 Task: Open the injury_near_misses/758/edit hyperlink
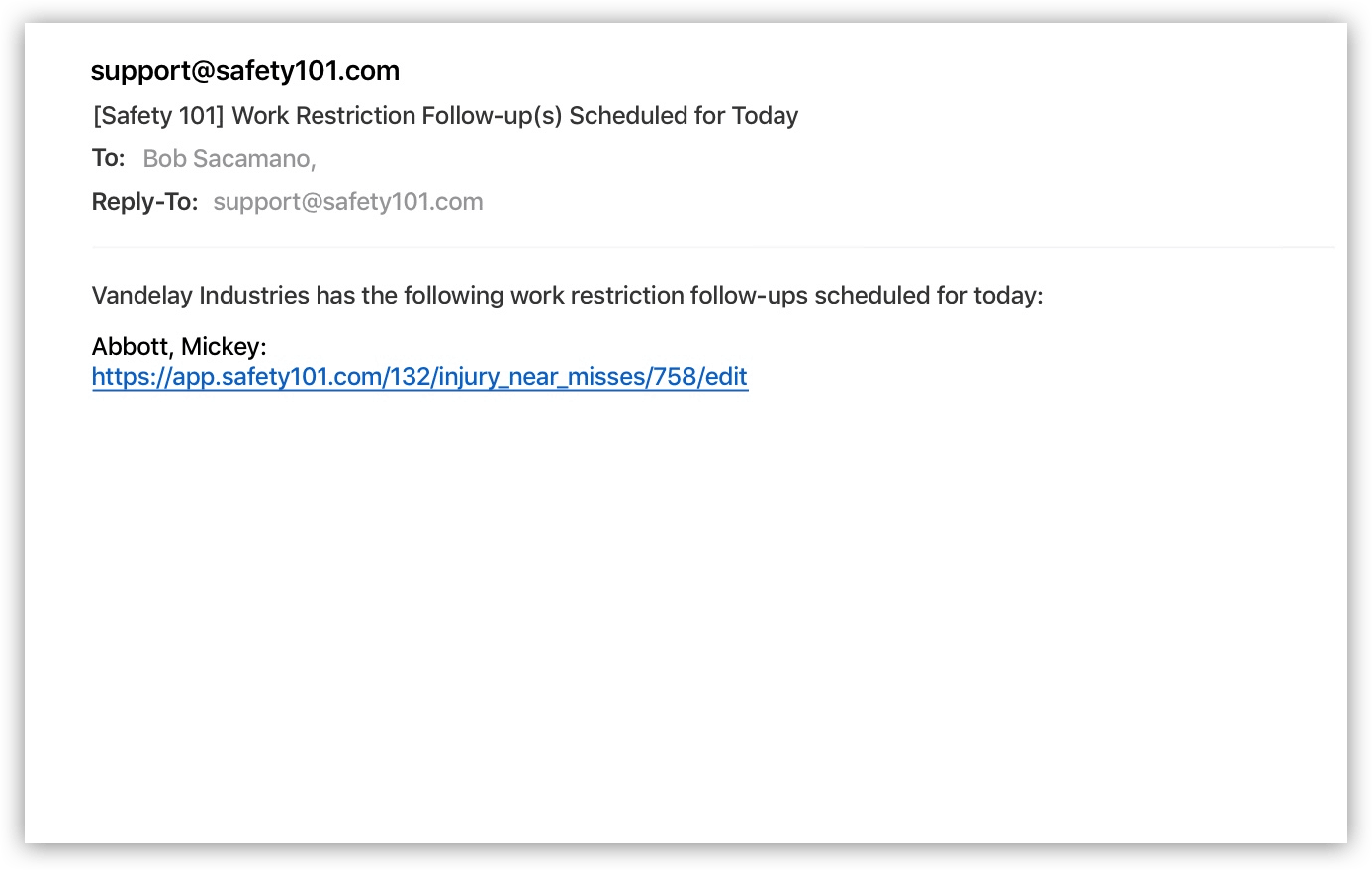click(x=419, y=377)
